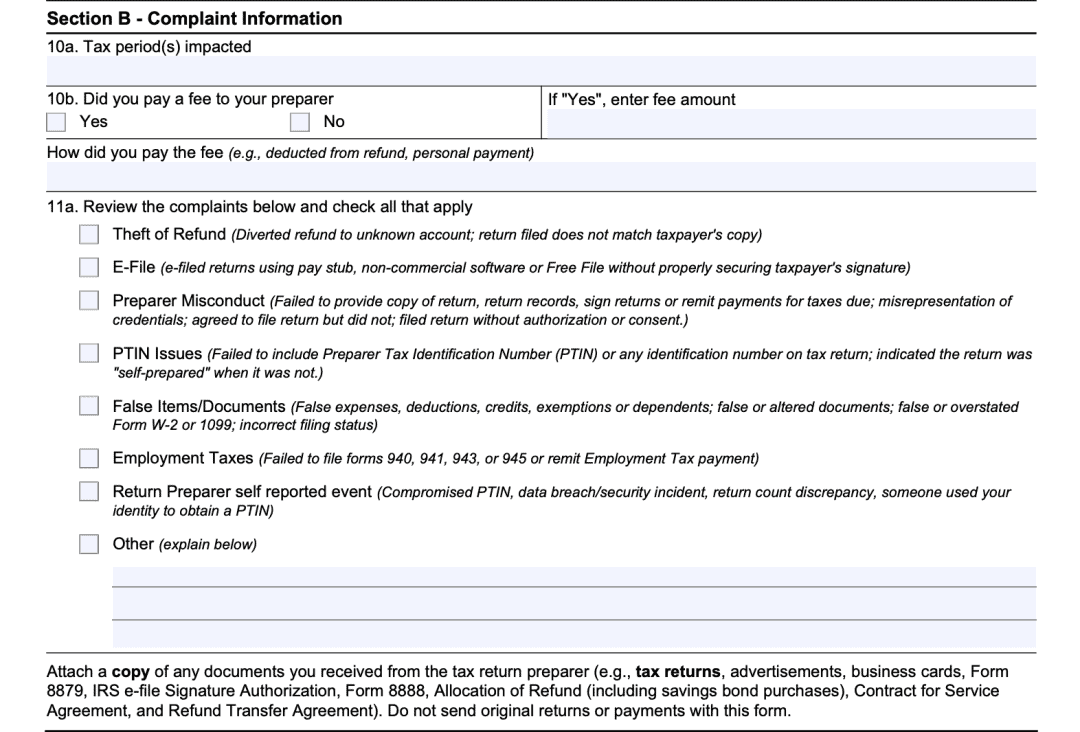1080x732 pixels.
Task: Check the Yes box for question 10b
Action: tap(56, 121)
